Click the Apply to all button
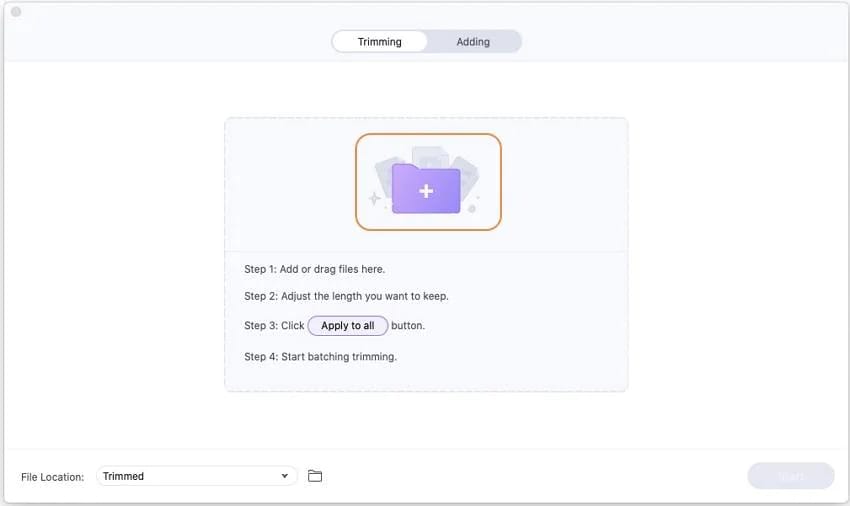850x506 pixels. [x=347, y=325]
